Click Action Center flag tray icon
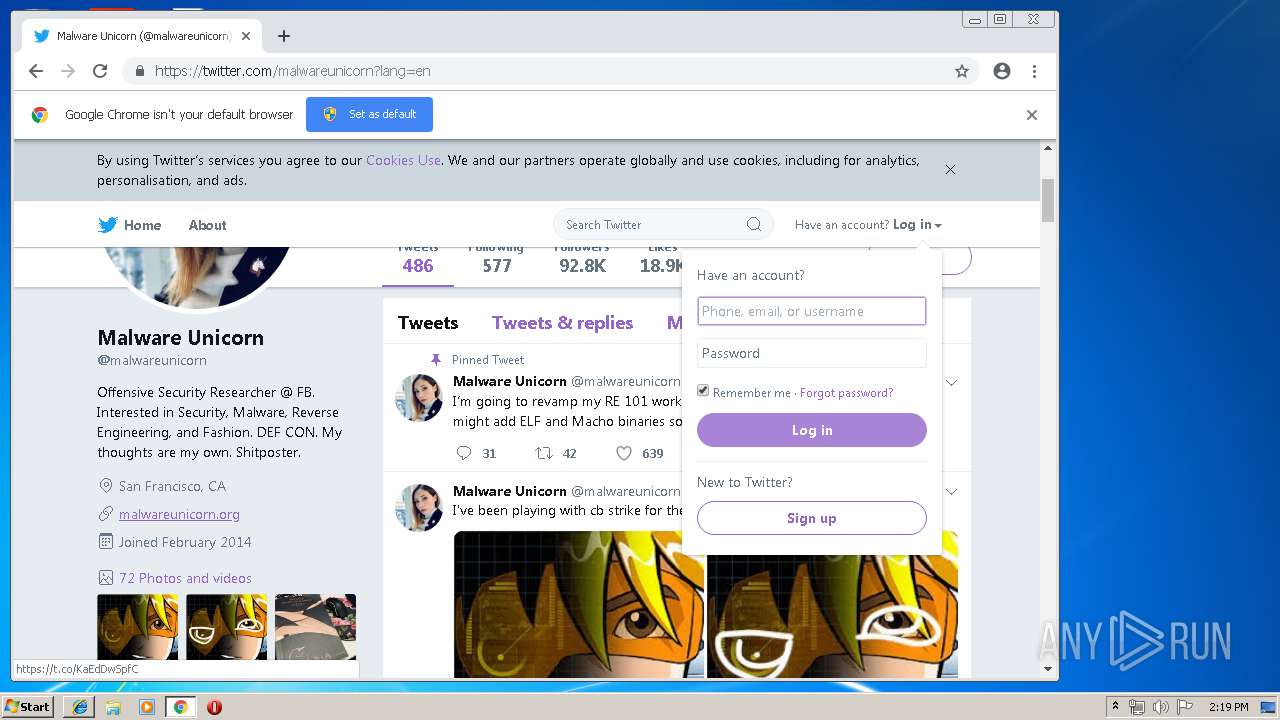The width and height of the screenshot is (1280, 720). point(1184,707)
